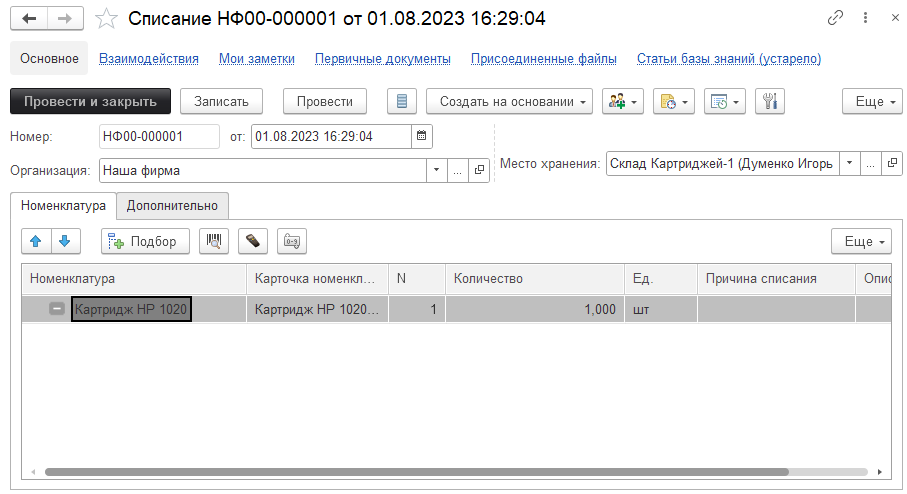
Task: Click the favorites star next to the title
Action: click(106, 19)
